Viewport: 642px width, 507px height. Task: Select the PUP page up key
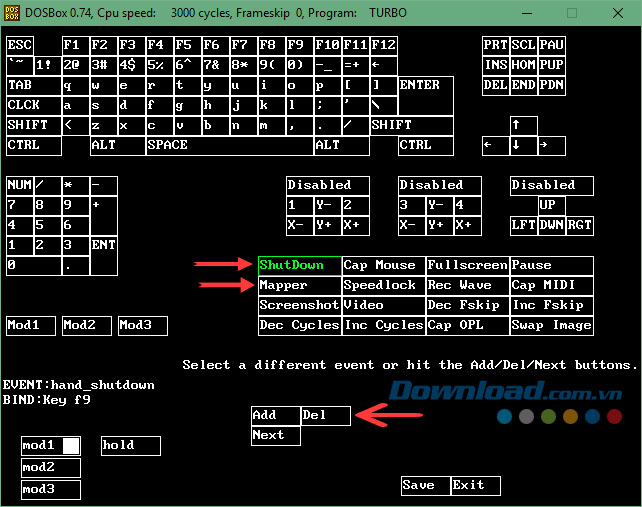click(552, 65)
